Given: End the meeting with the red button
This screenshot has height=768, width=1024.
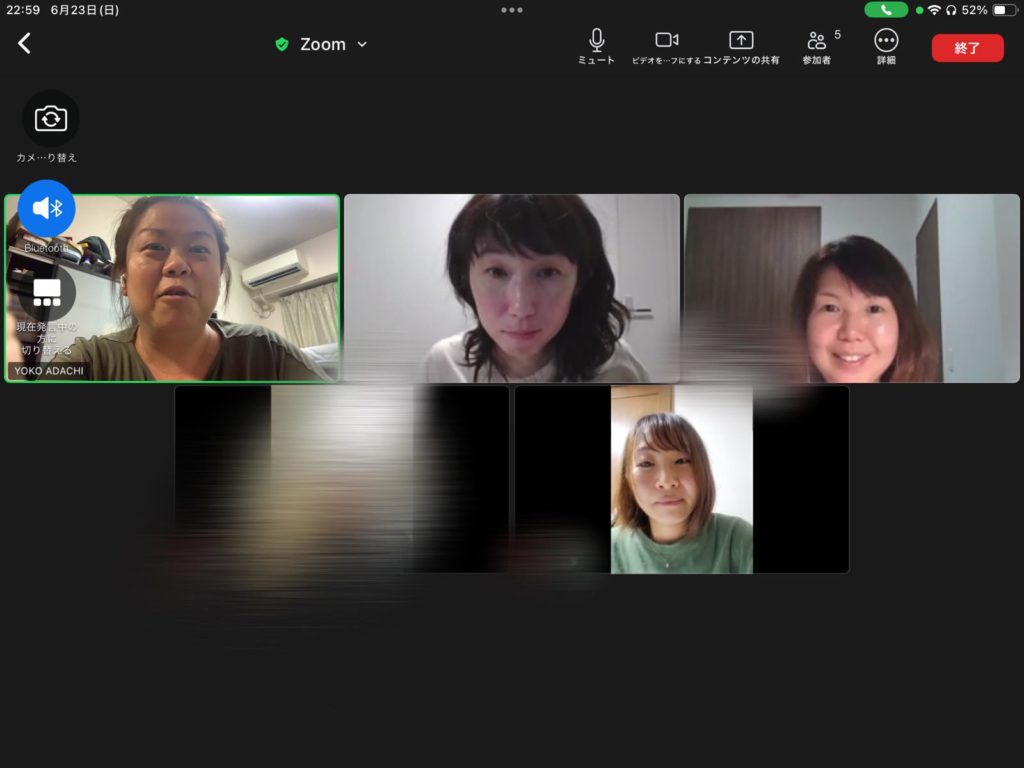Looking at the screenshot, I should click(967, 48).
